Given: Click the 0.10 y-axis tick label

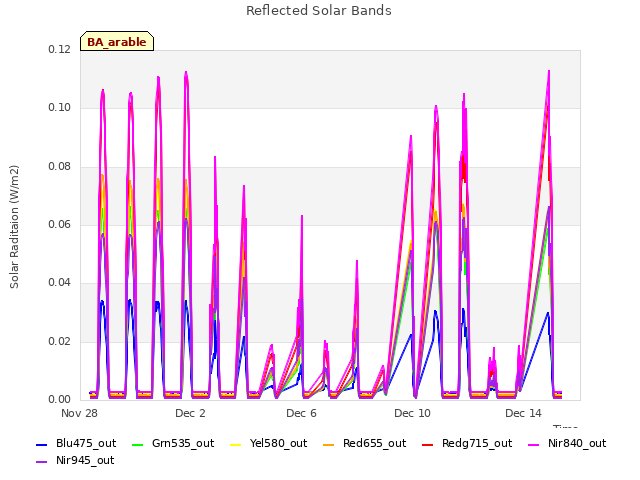Looking at the screenshot, I should [60, 108].
